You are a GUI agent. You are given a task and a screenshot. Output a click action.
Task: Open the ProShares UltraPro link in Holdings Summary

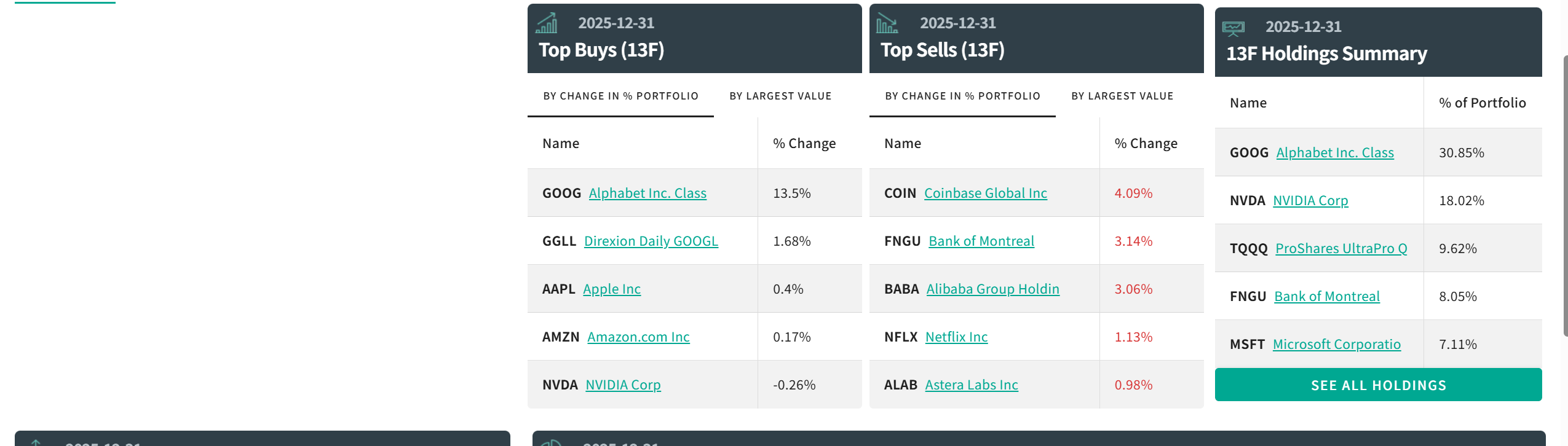click(1340, 248)
